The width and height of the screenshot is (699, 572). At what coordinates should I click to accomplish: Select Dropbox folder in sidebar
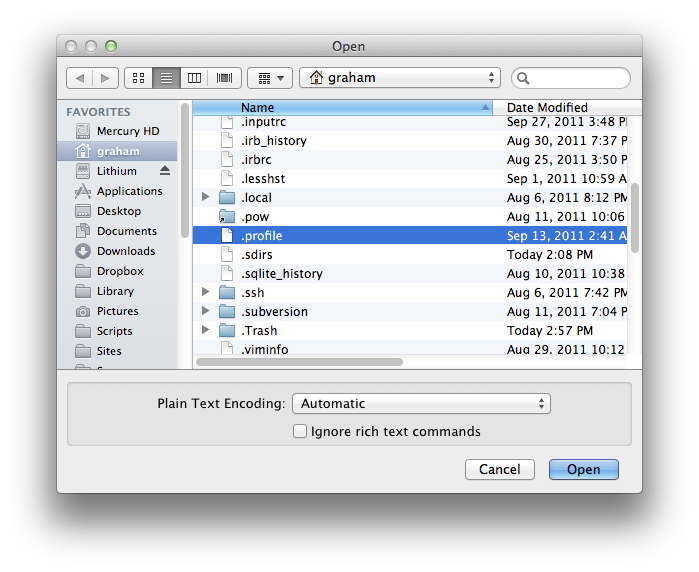[119, 271]
